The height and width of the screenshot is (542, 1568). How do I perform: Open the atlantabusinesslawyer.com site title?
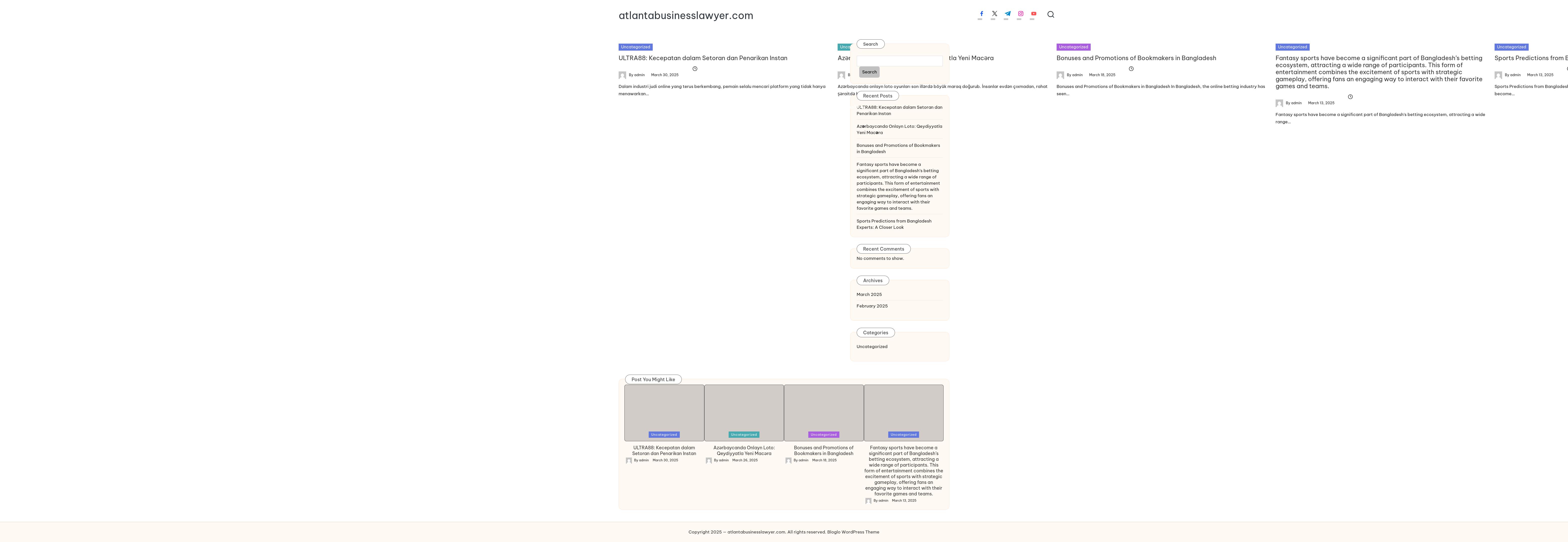tap(686, 16)
